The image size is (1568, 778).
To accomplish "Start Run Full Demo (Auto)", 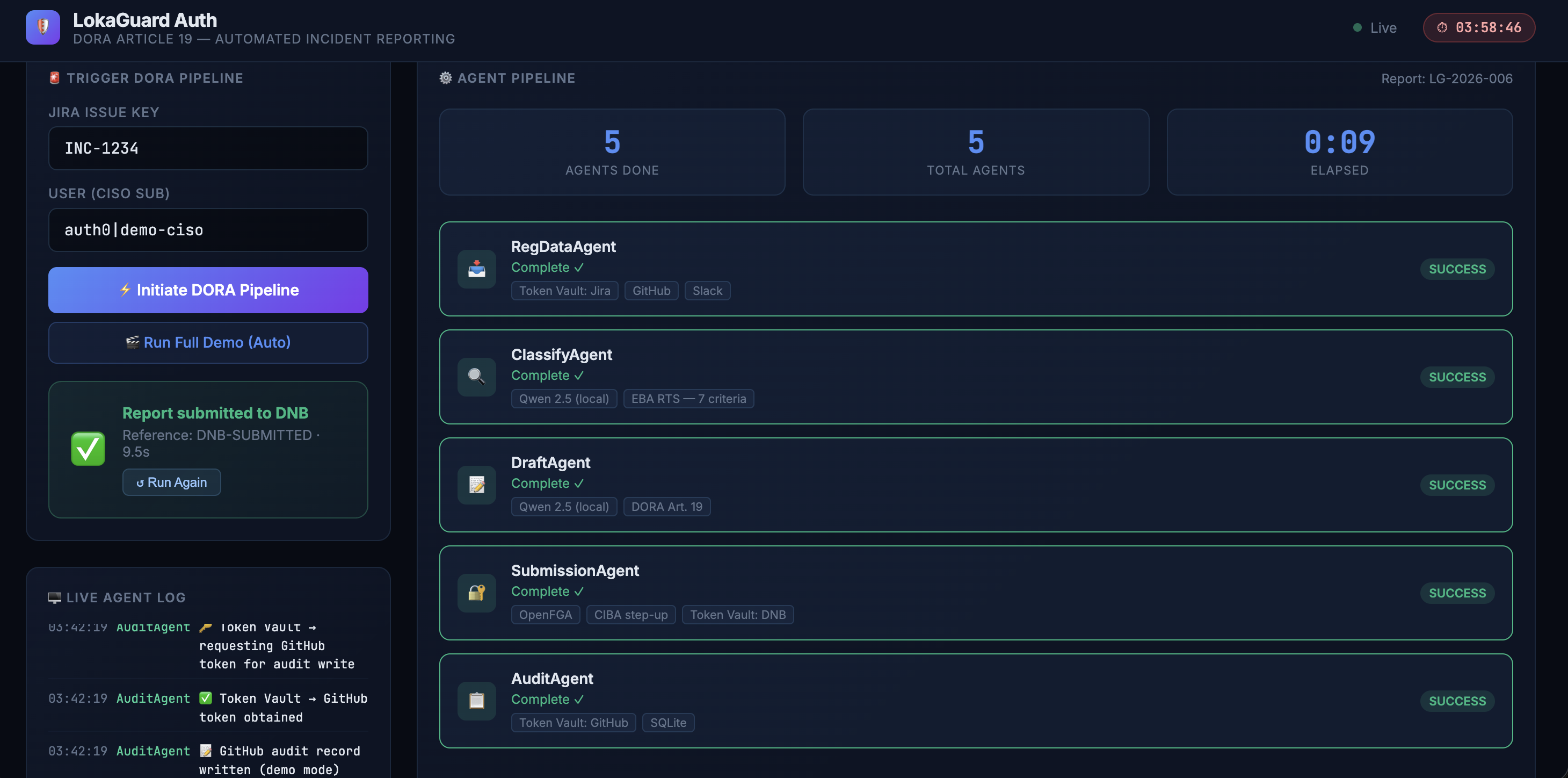I will 208,342.
